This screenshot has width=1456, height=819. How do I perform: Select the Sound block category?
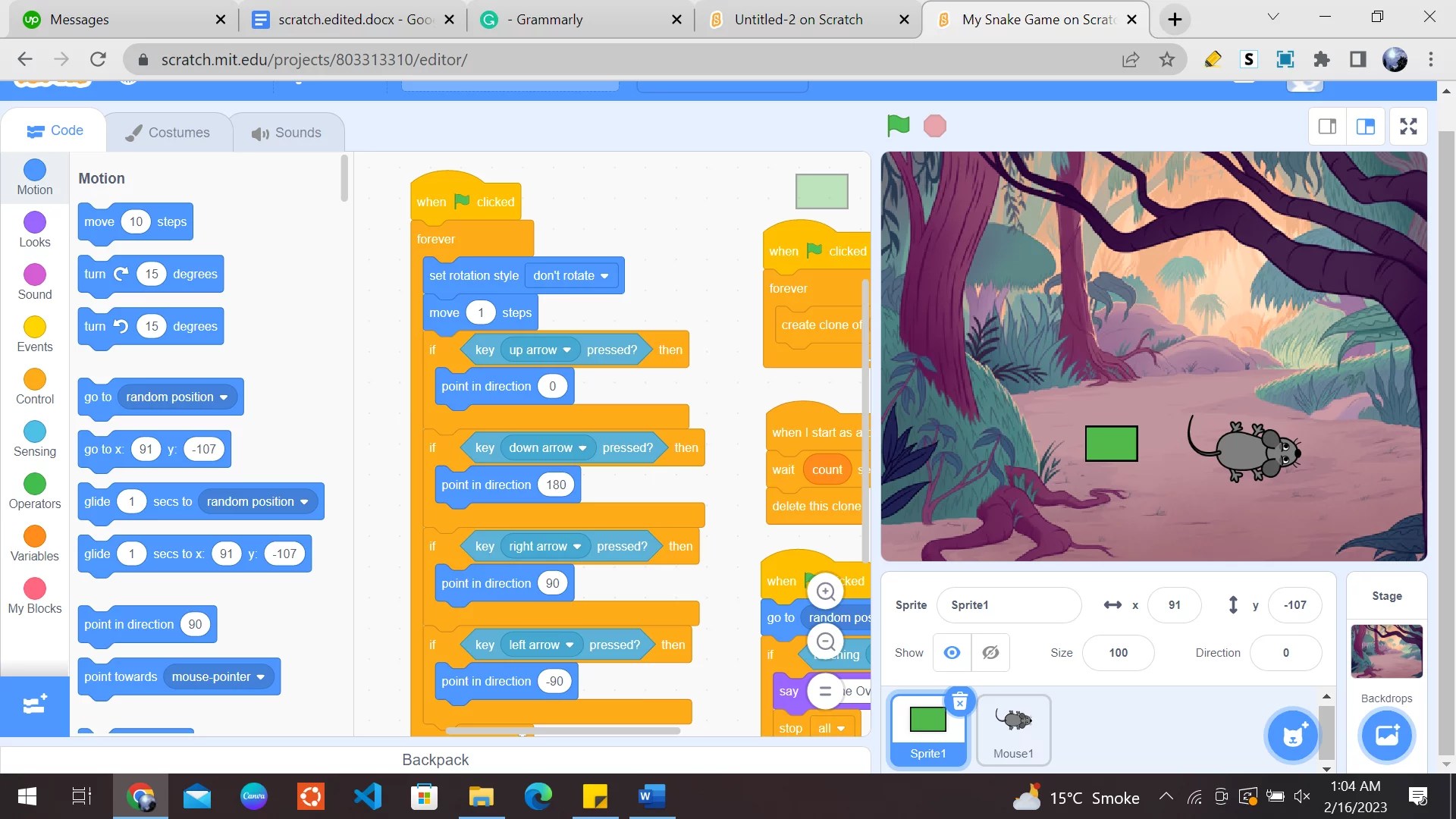(34, 281)
